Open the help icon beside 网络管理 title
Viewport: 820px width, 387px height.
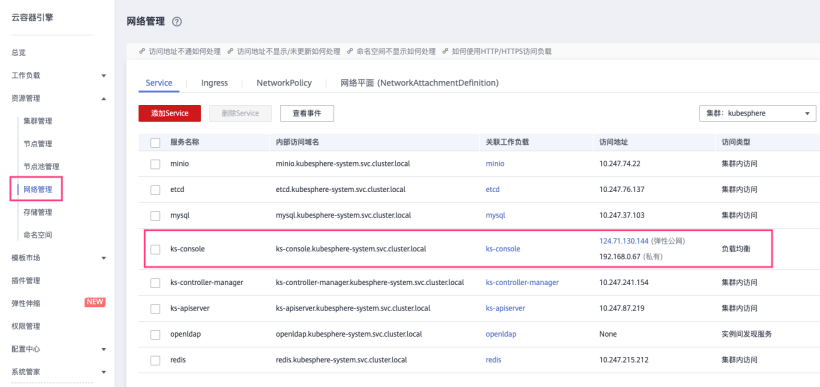click(177, 22)
